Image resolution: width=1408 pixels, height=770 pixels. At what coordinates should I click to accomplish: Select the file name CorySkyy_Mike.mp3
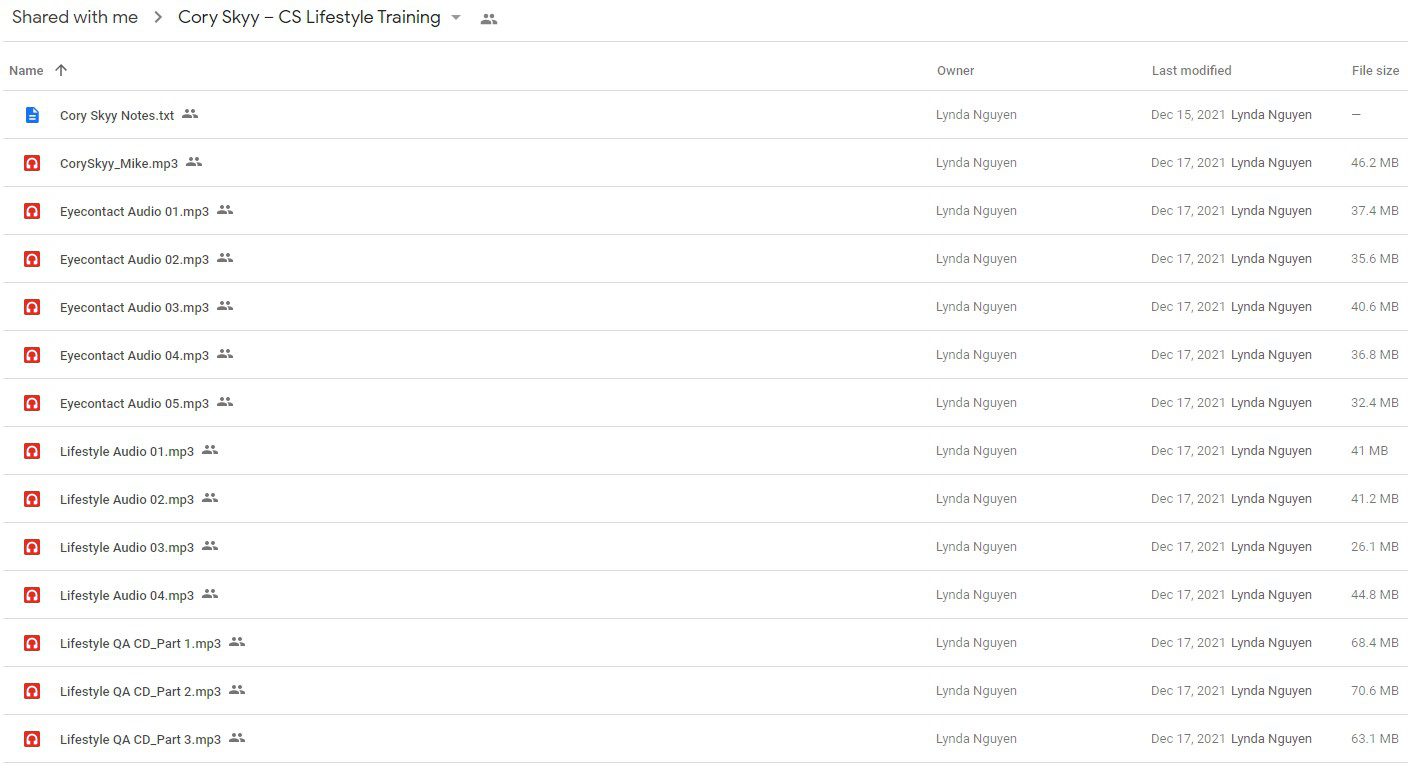coord(119,163)
